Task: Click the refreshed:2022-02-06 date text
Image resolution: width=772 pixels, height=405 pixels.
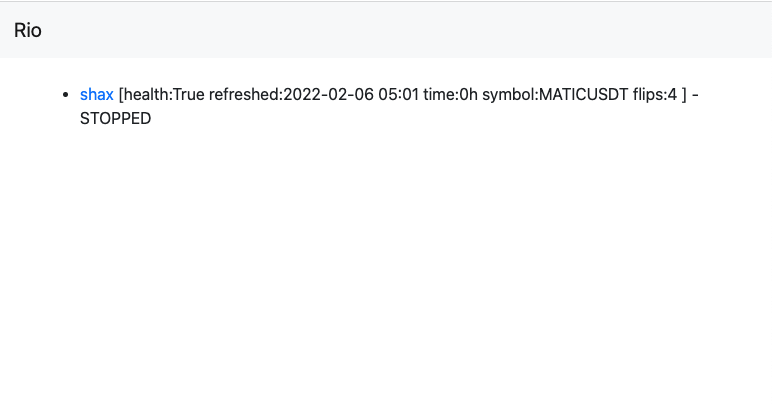Action: tap(291, 94)
